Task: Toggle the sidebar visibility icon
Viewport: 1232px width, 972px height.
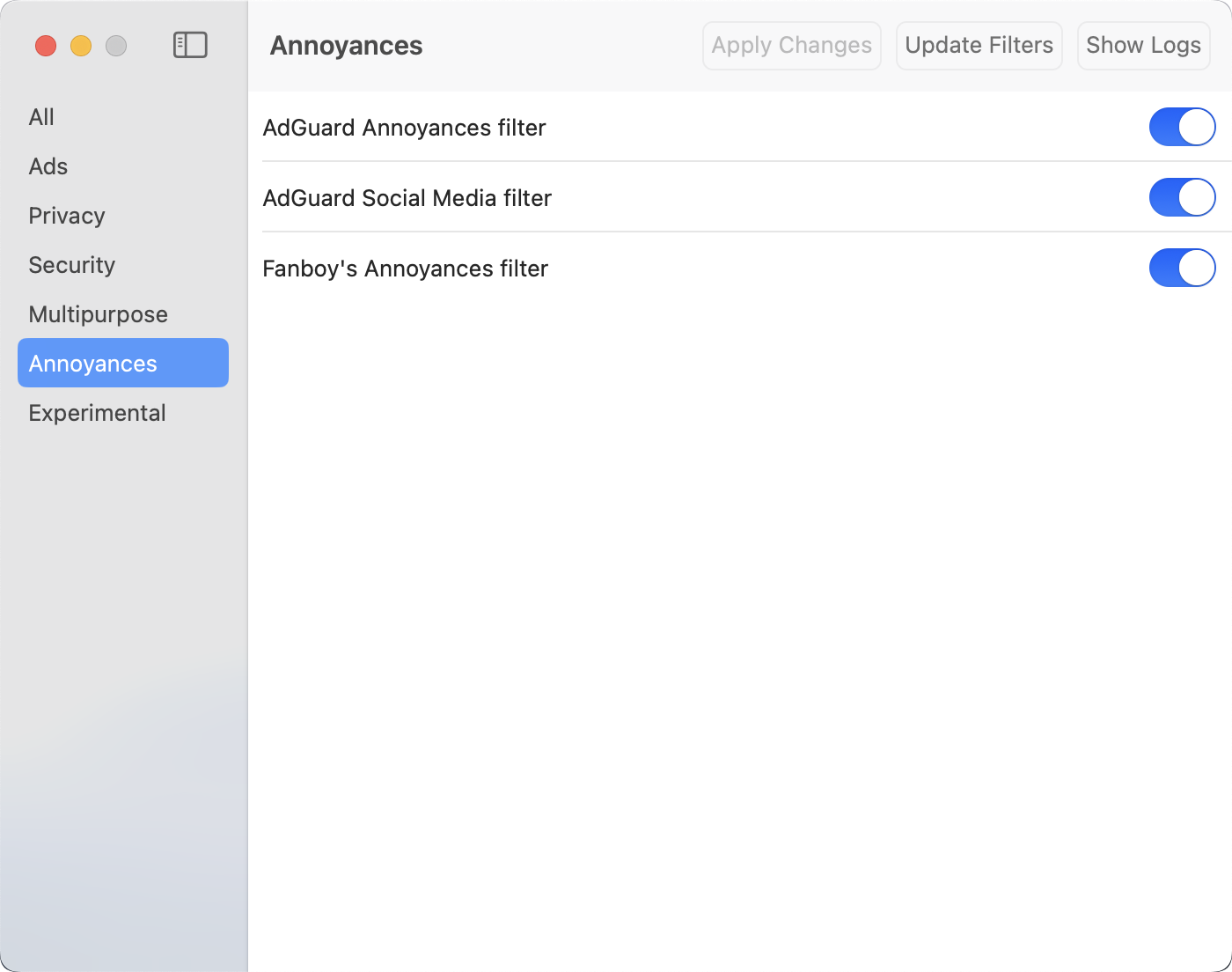Action: point(190,45)
